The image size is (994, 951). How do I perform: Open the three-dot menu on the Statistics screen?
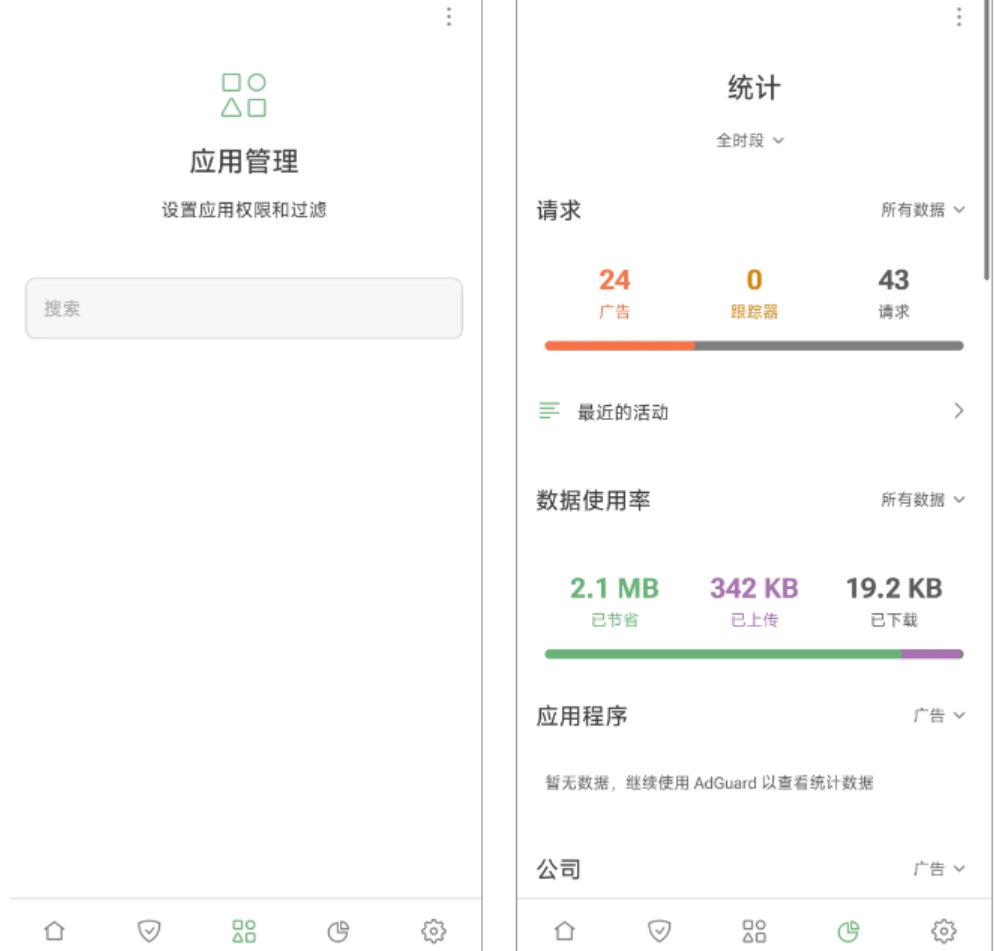[958, 16]
